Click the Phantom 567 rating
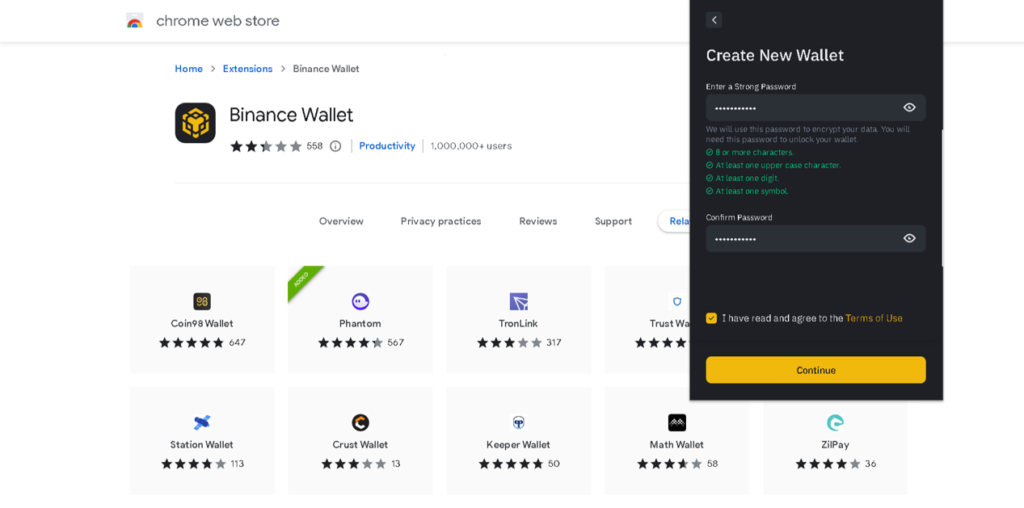 tap(361, 343)
